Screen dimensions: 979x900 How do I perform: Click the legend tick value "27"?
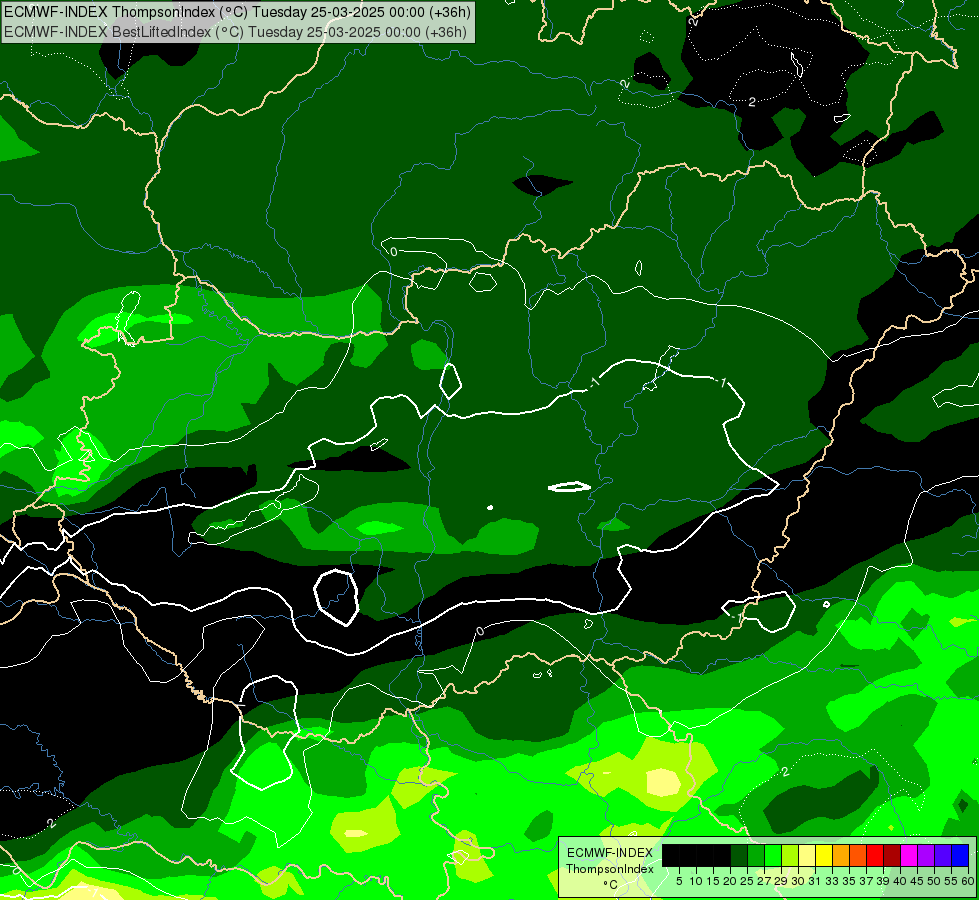click(x=764, y=881)
